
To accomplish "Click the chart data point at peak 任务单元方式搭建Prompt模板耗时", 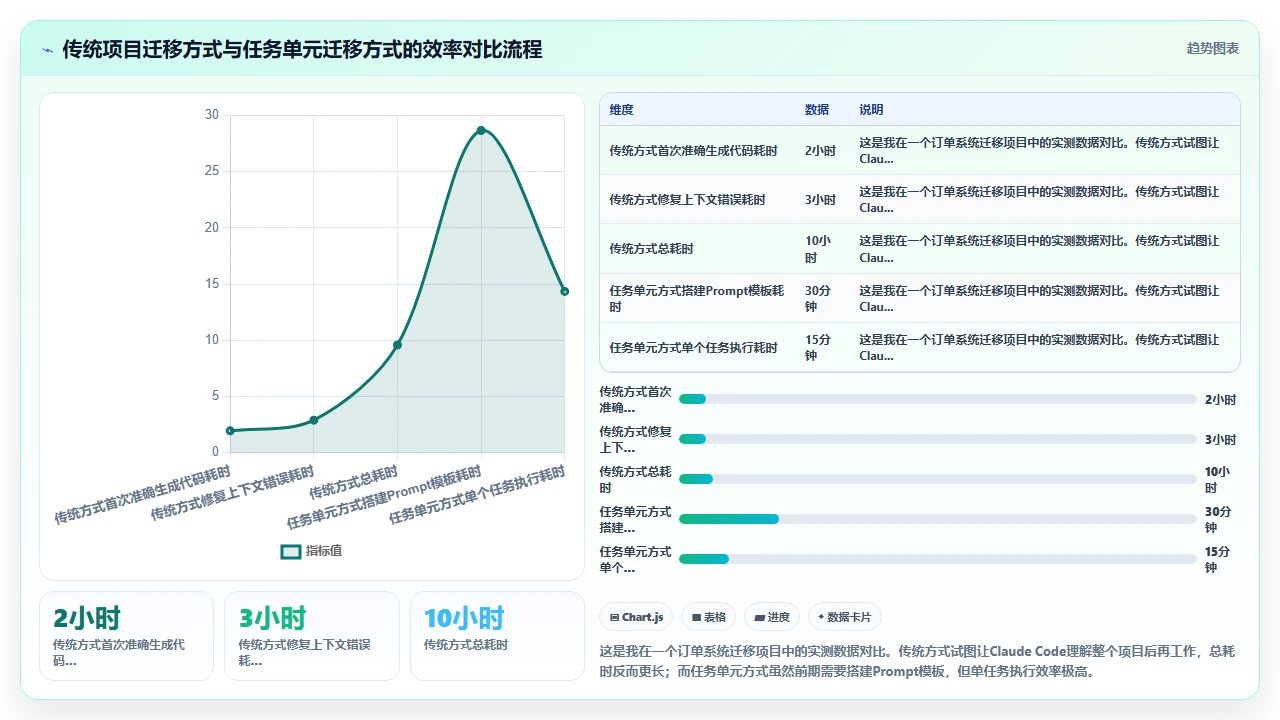I will (x=481, y=130).
